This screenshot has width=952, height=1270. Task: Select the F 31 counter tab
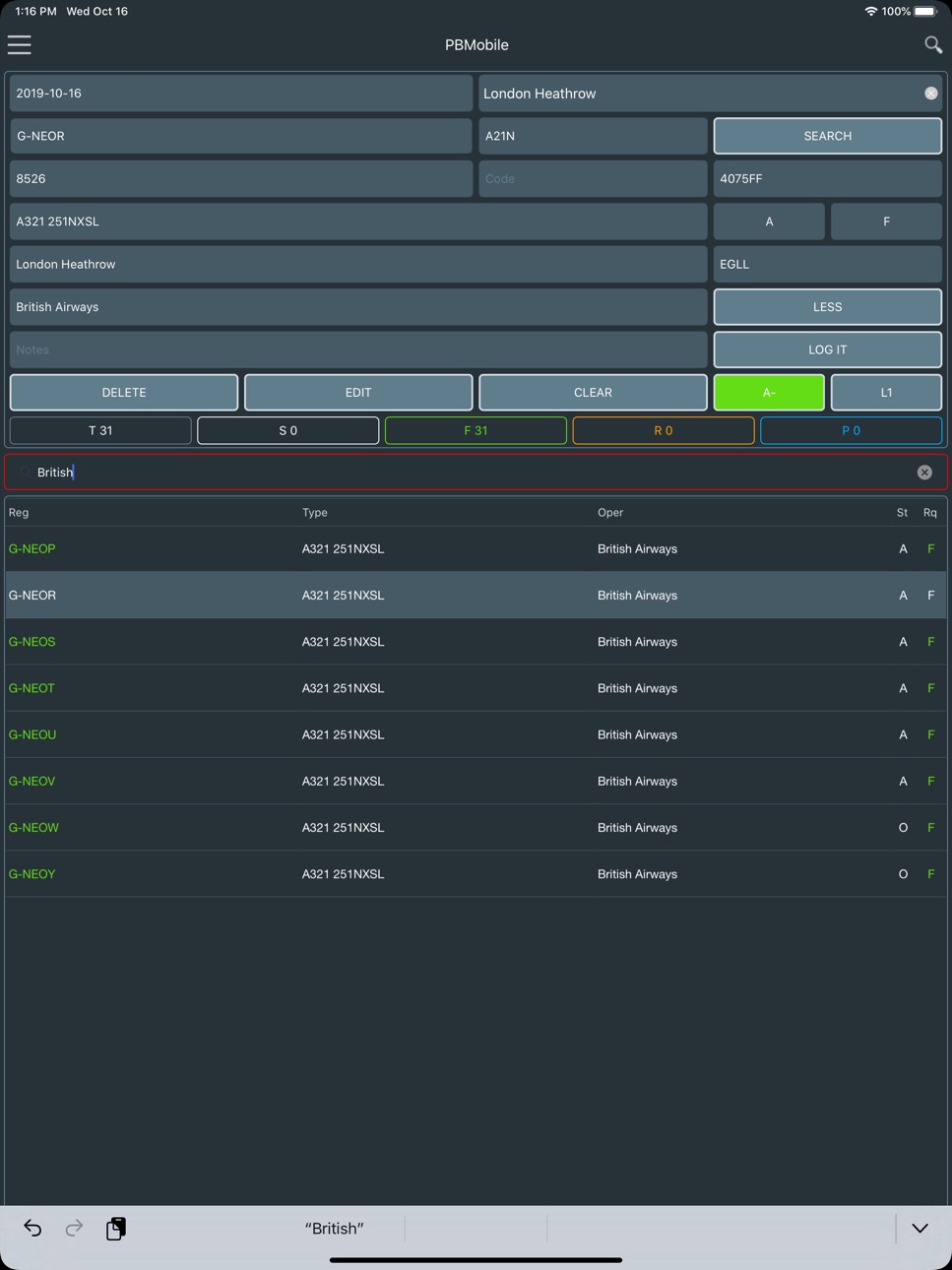476,430
